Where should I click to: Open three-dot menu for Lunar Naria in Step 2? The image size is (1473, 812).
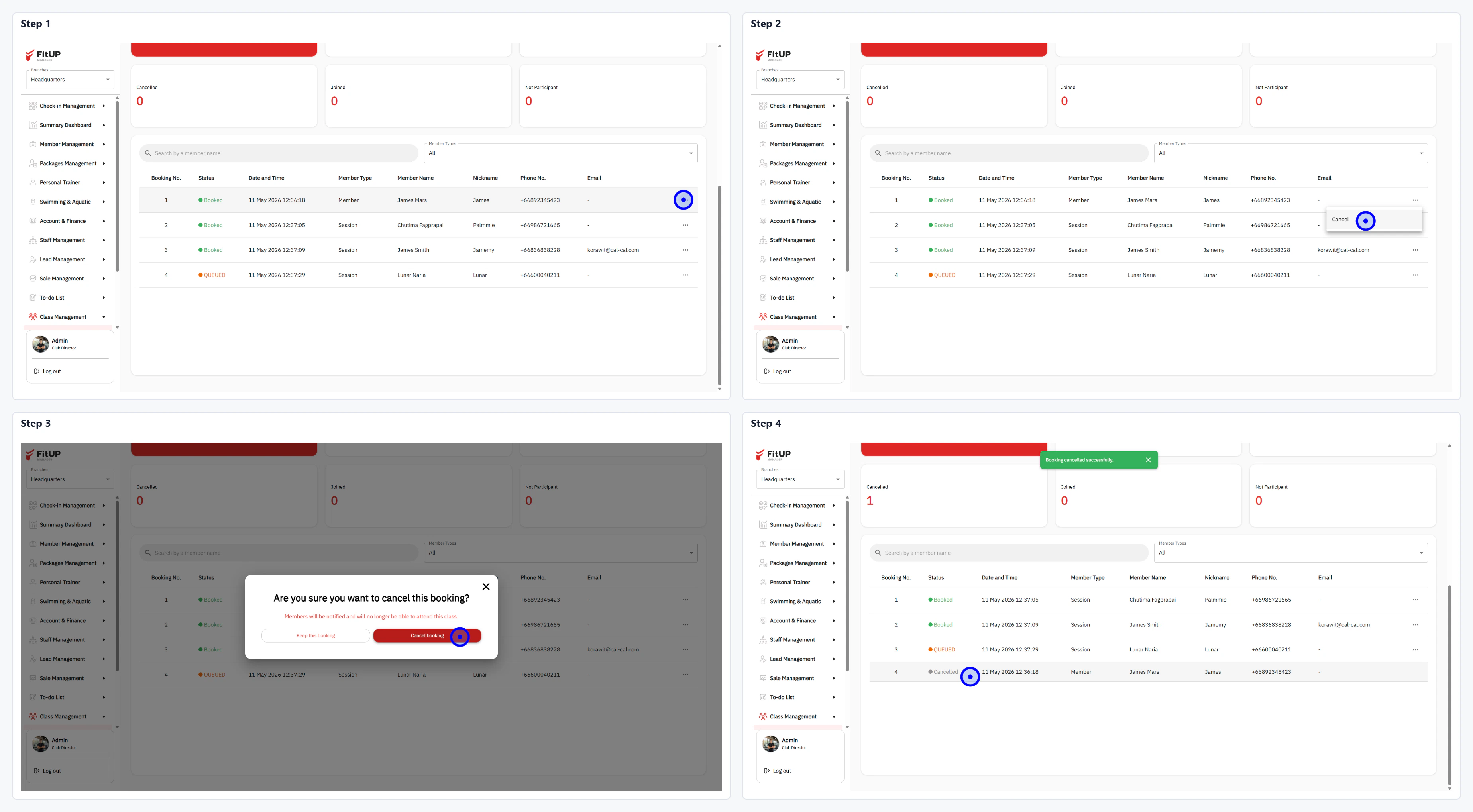1415,275
